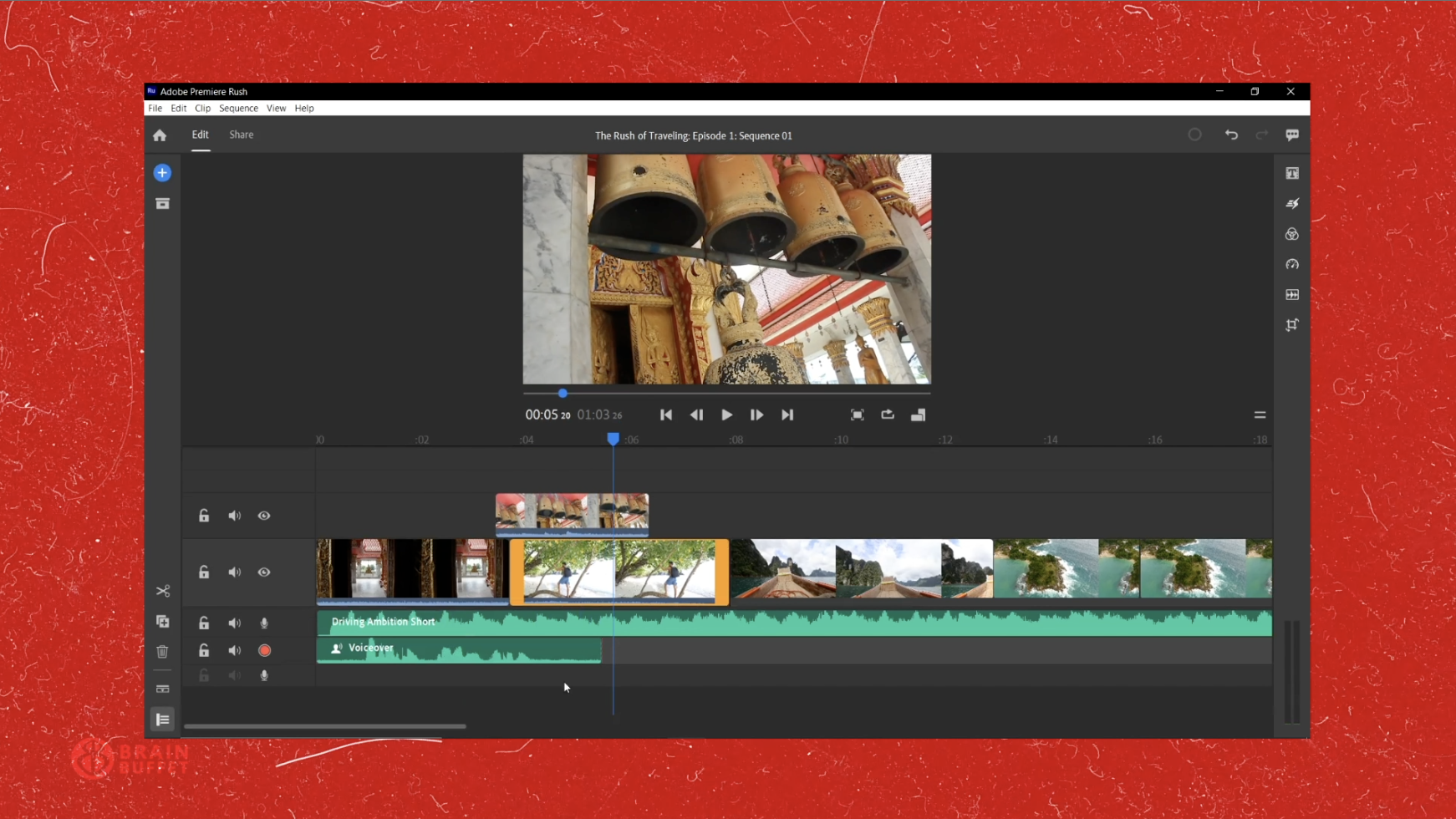Open the Share options
Screen dimensions: 1456x819
click(x=241, y=135)
